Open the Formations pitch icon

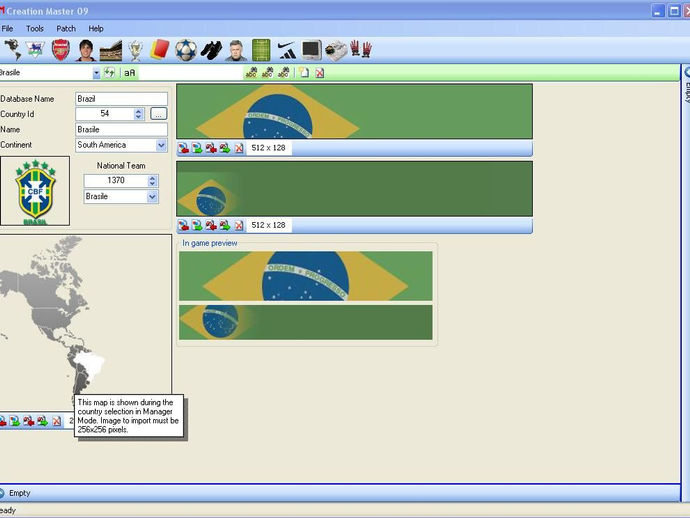point(261,50)
